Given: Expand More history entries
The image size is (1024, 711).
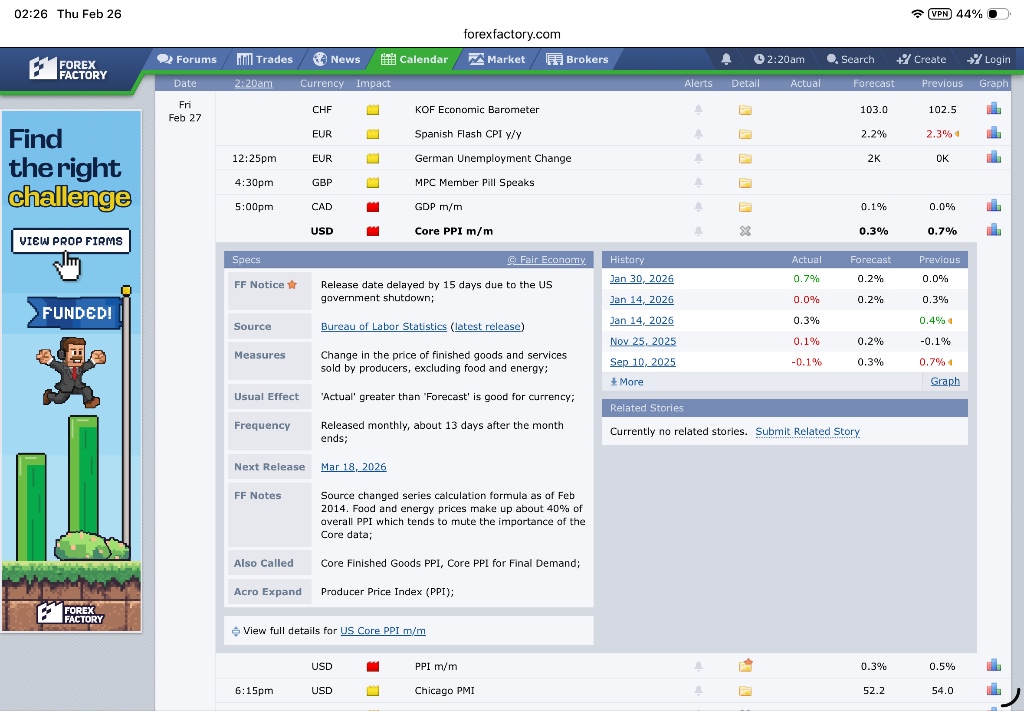Looking at the screenshot, I should click(x=627, y=382).
